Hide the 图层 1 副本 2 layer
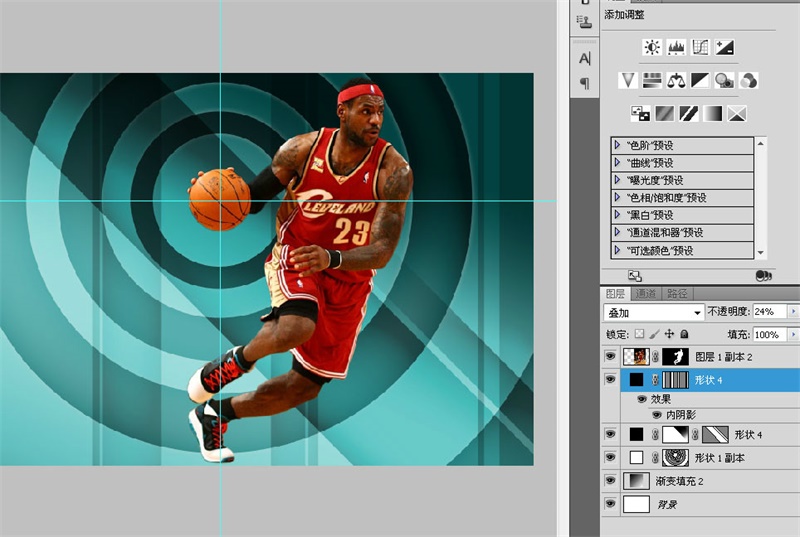Image resolution: width=800 pixels, height=537 pixels. (x=611, y=356)
